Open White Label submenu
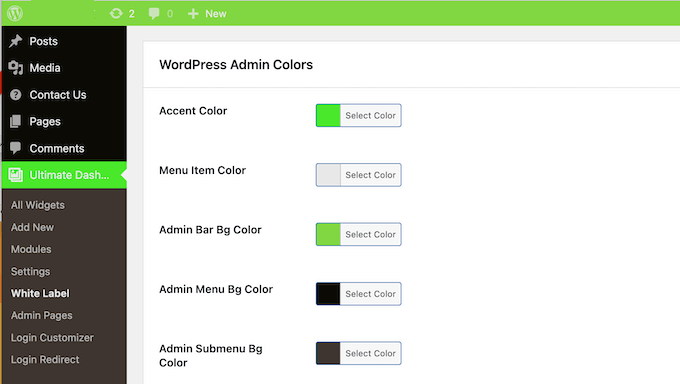Screen dimensions: 680x384 [x=40, y=294]
